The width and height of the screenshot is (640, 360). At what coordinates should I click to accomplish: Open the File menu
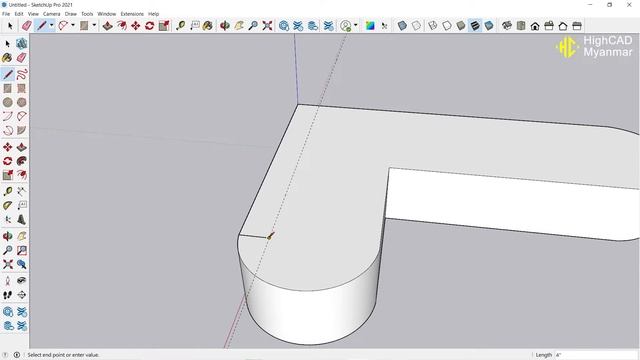pos(6,14)
